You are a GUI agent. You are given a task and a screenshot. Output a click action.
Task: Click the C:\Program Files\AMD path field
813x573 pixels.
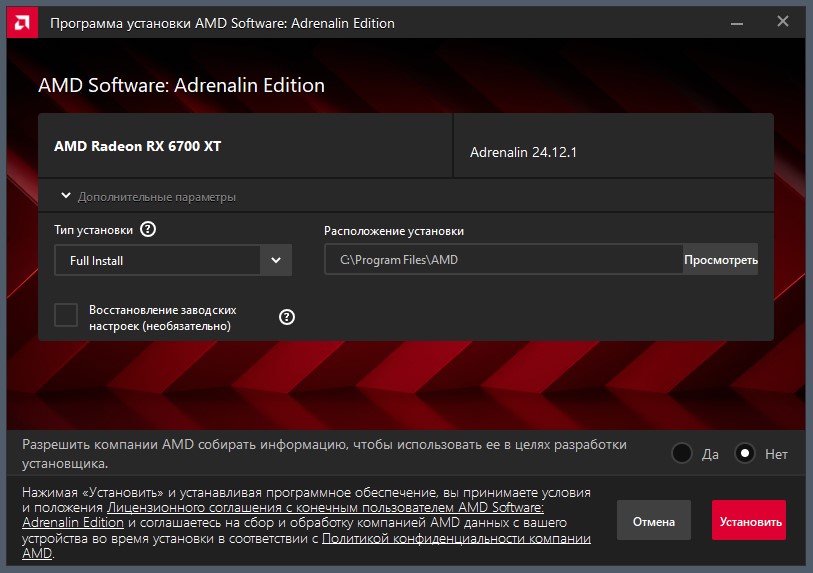503,259
